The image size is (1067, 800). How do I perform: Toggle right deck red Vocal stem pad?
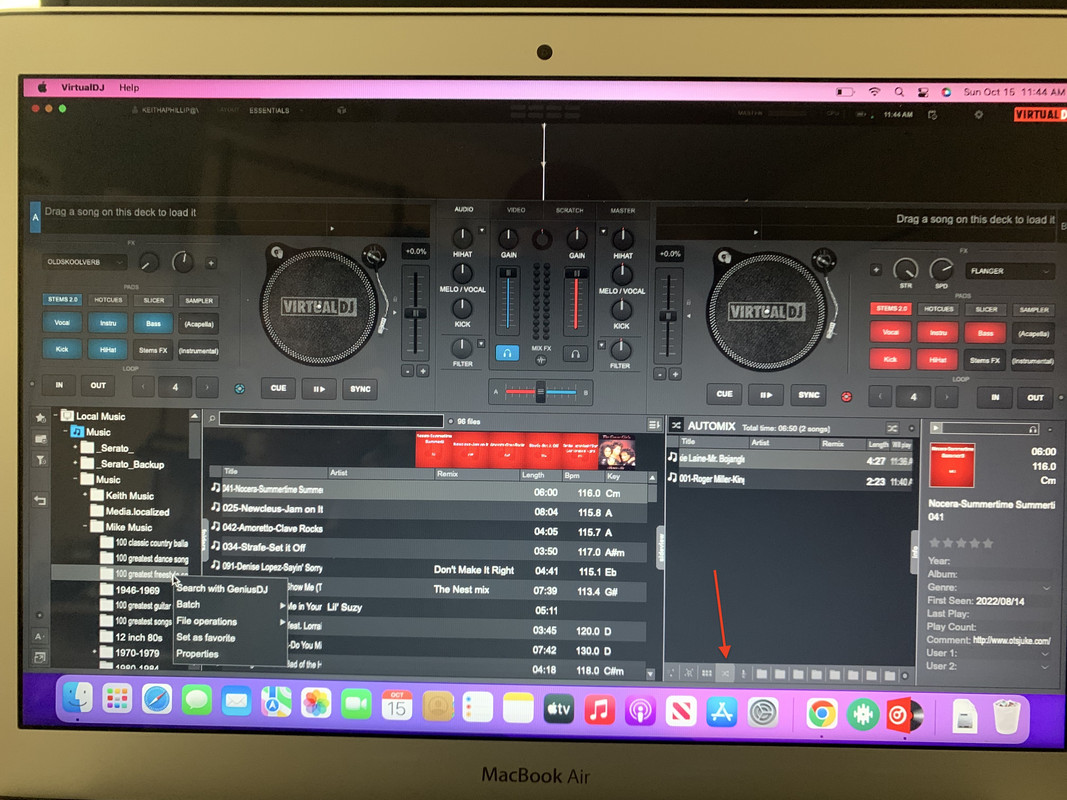[890, 333]
